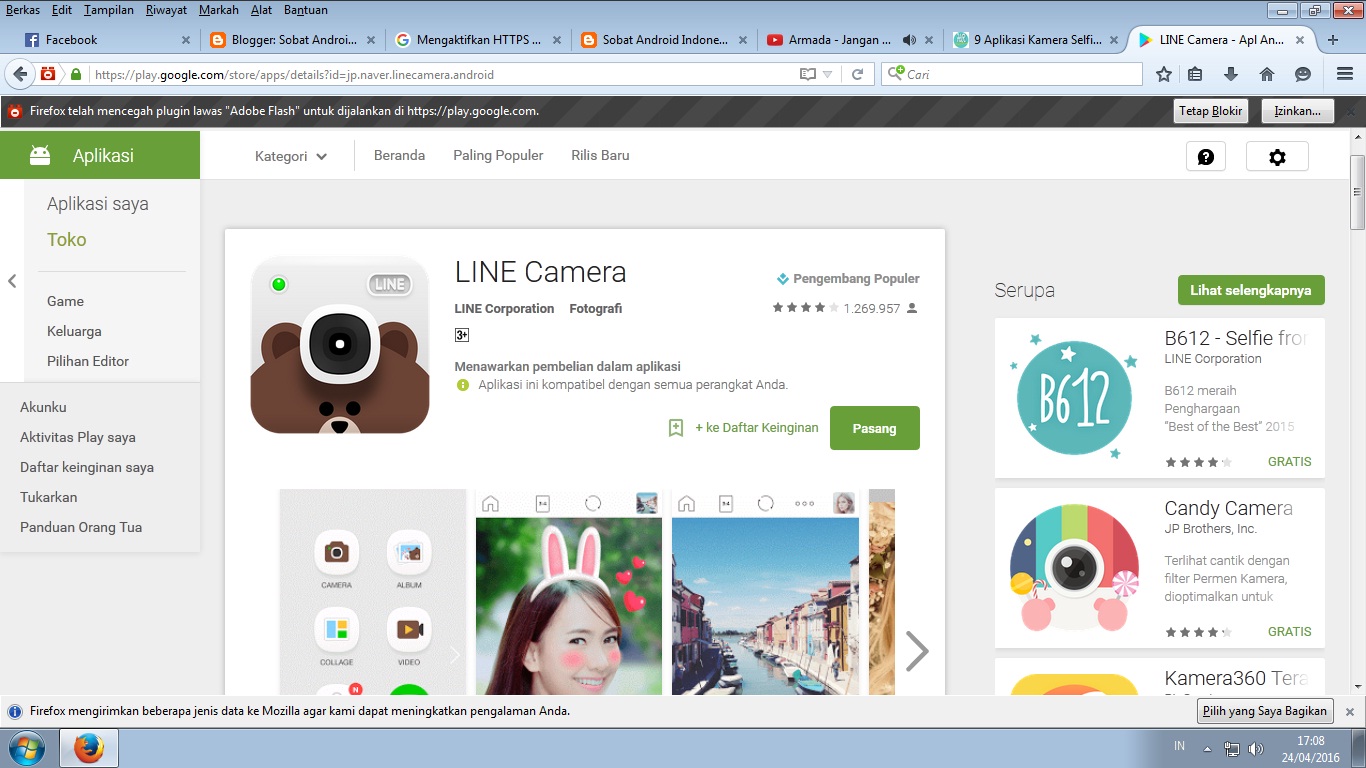The width and height of the screenshot is (1366, 768).
Task: Open the Tampilan menu
Action: (x=109, y=10)
